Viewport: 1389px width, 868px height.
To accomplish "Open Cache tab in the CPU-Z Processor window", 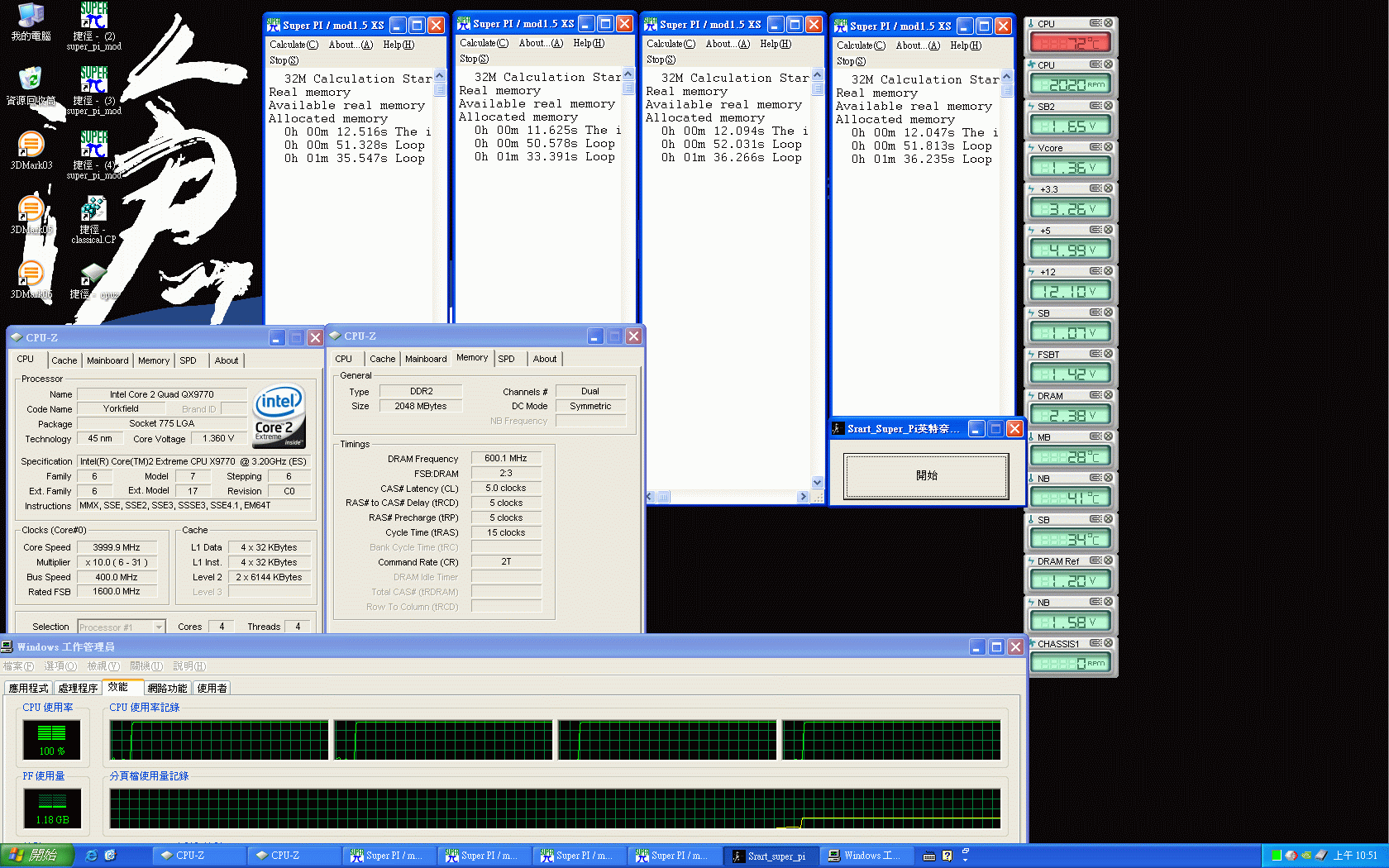I will [64, 360].
